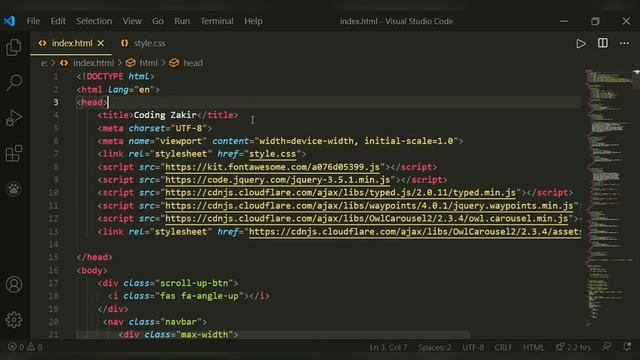The width and height of the screenshot is (640, 360).
Task: Change indentation via Spaces: 2
Action: [x=435, y=347]
